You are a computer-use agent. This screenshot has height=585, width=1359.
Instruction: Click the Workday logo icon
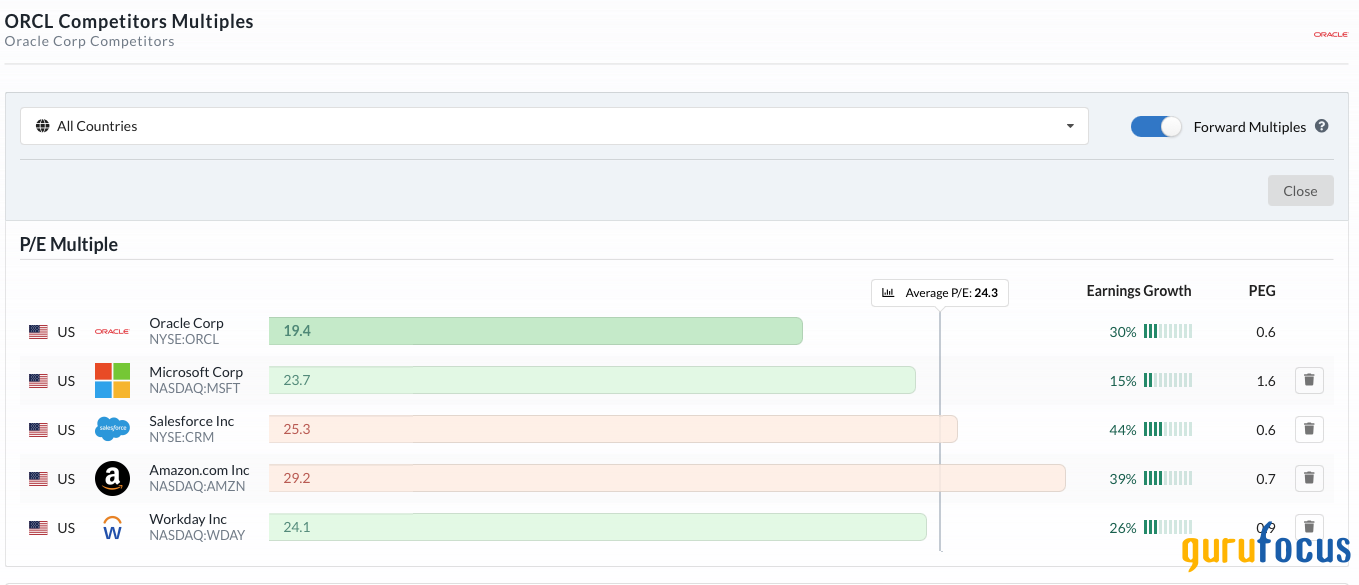click(112, 527)
